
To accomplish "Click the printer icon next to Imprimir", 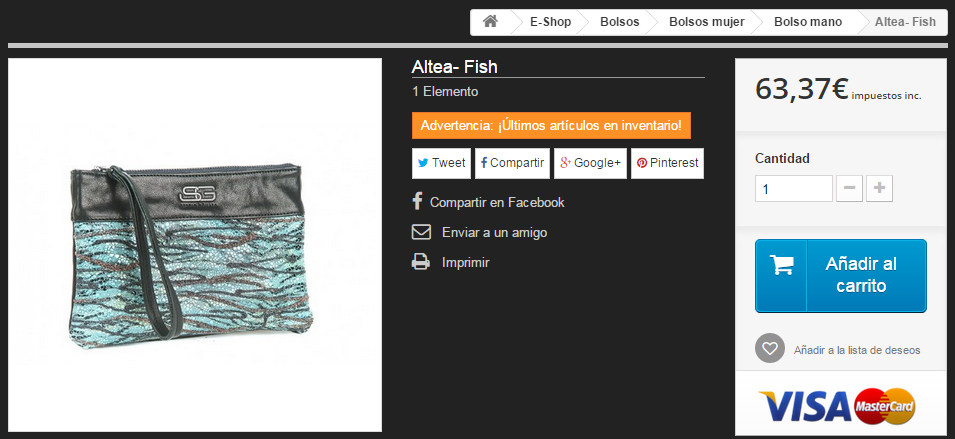I will click(421, 262).
